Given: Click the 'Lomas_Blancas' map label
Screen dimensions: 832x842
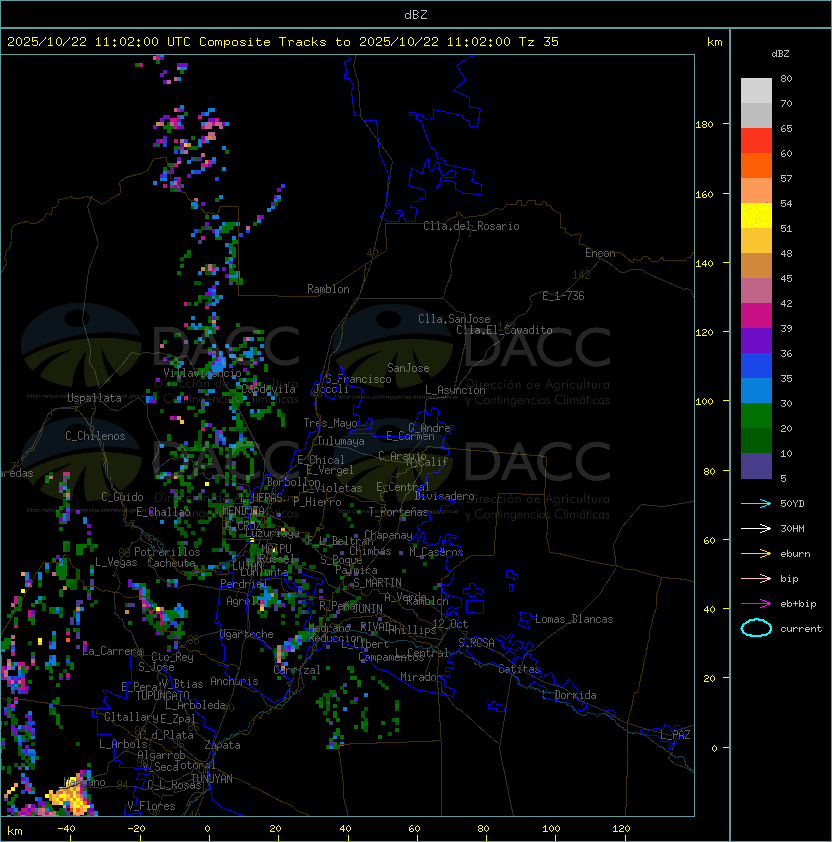Looking at the screenshot, I should click(x=574, y=619).
